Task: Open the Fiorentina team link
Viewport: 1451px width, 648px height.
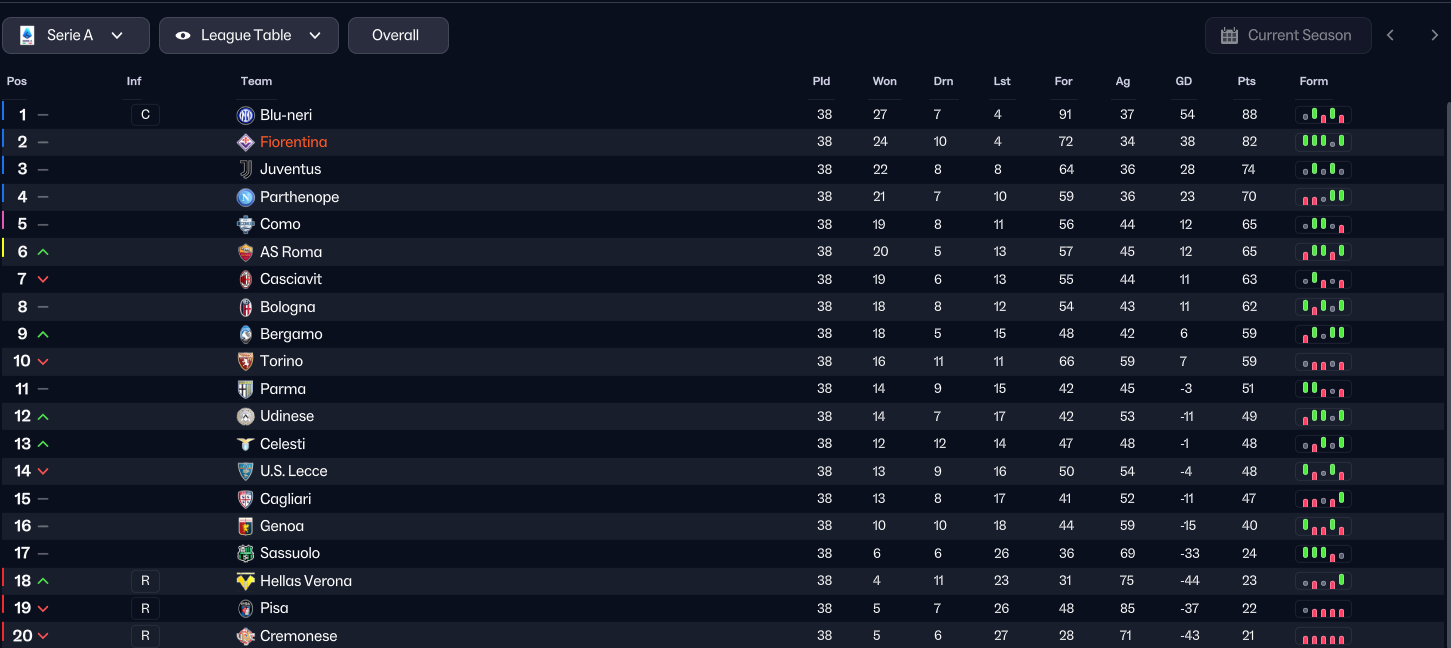Action: [293, 142]
